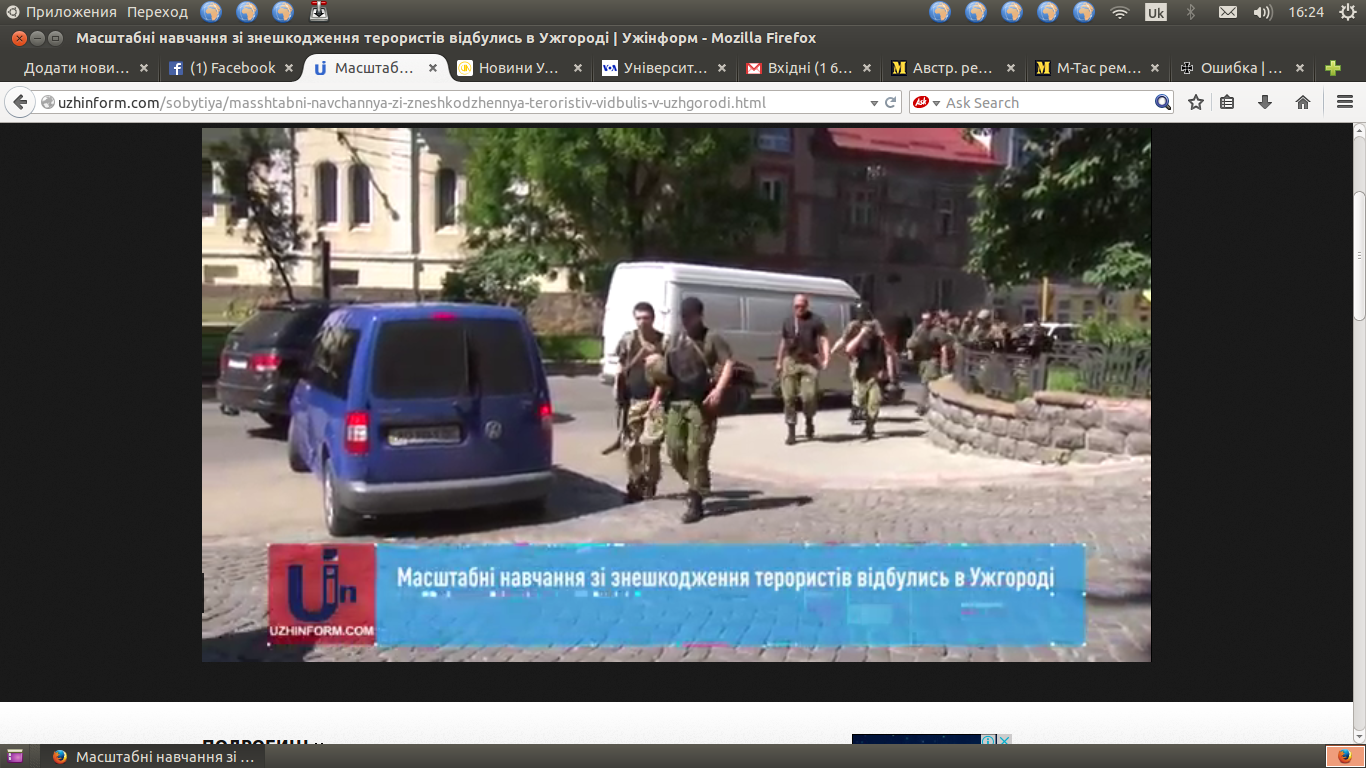Image resolution: width=1366 pixels, height=768 pixels.
Task: Open the bookmarks list icon
Action: click(1228, 102)
